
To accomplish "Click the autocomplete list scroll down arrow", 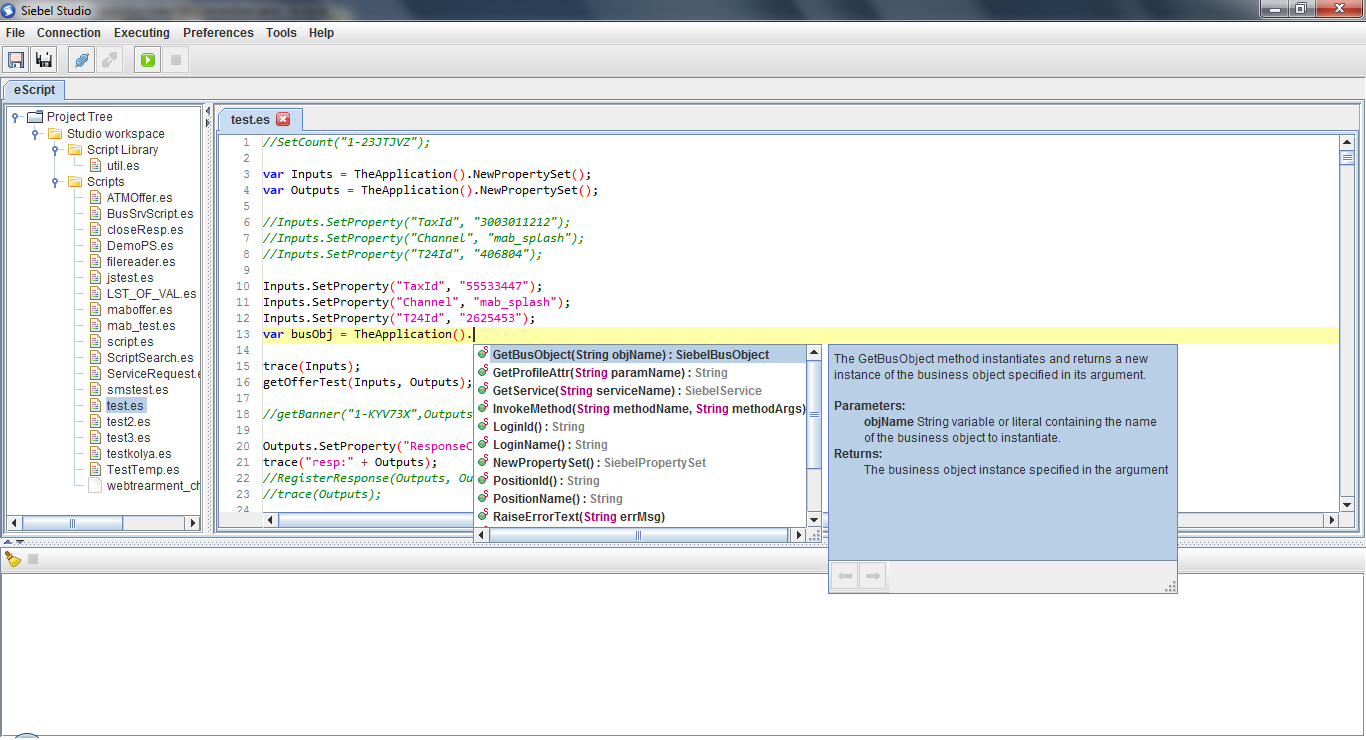I will [814, 520].
